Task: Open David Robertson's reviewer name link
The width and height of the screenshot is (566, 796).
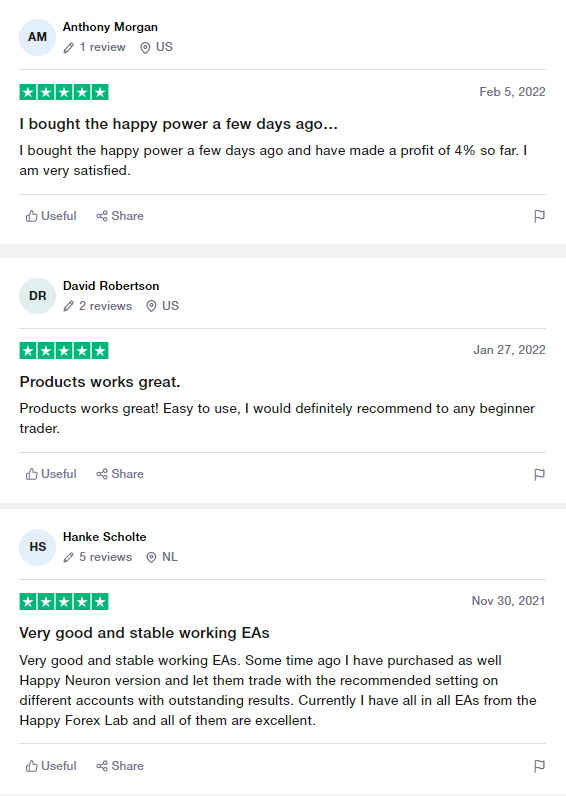Action: pos(111,286)
